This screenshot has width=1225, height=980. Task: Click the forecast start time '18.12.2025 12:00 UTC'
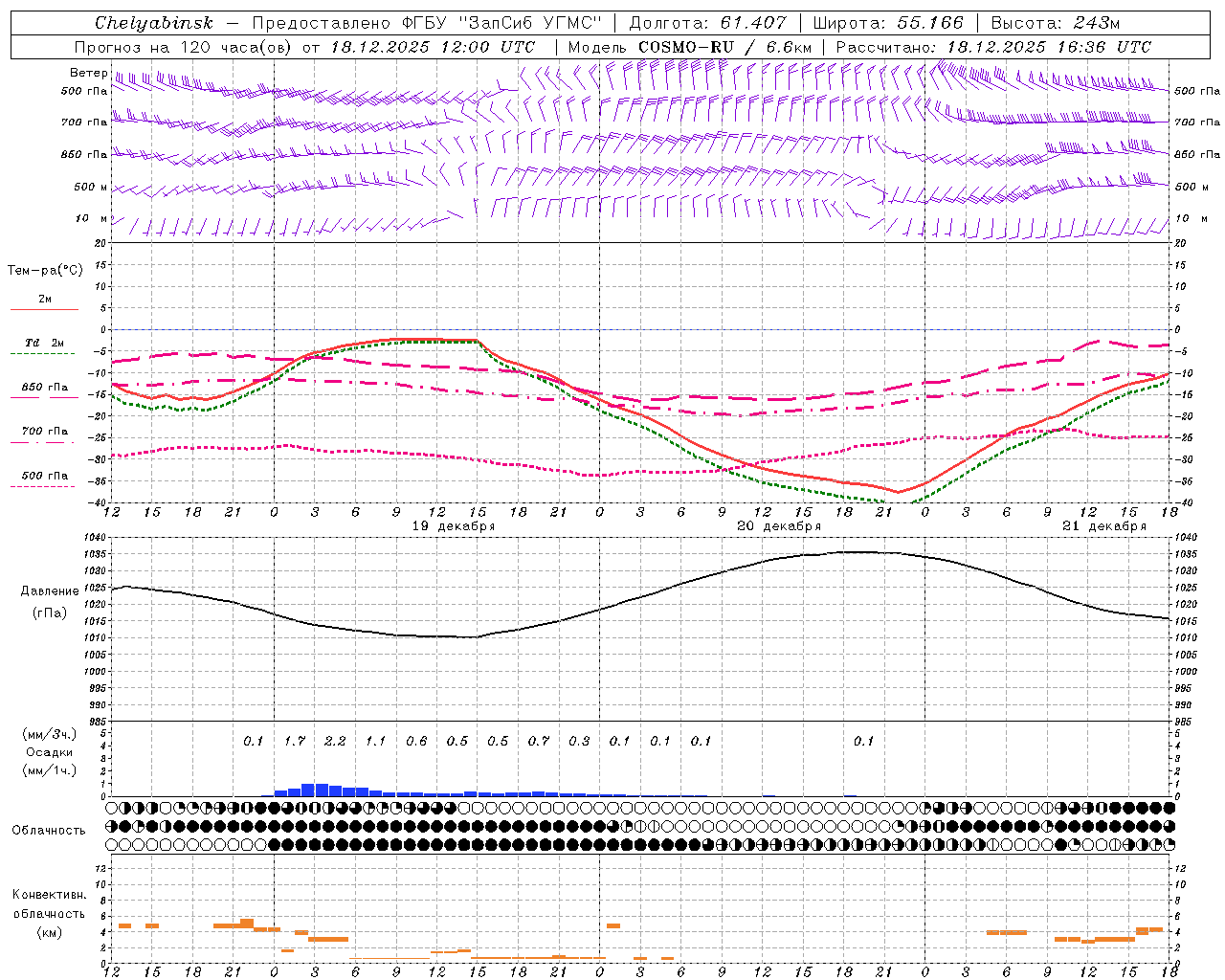coord(433,47)
